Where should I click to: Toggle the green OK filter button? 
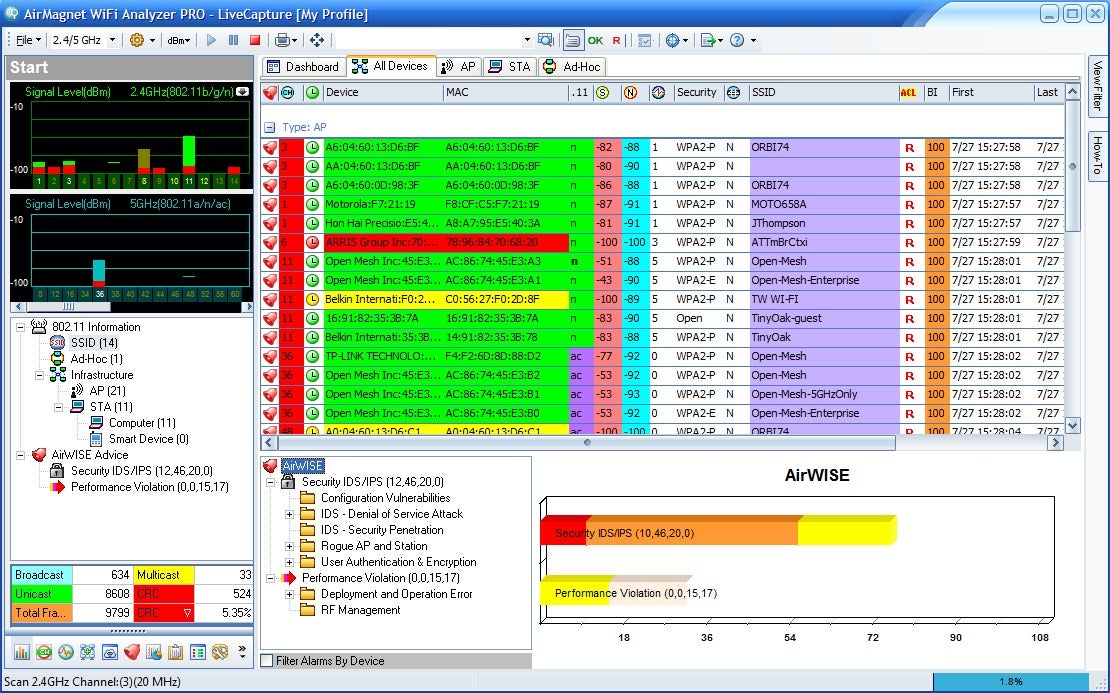point(595,40)
